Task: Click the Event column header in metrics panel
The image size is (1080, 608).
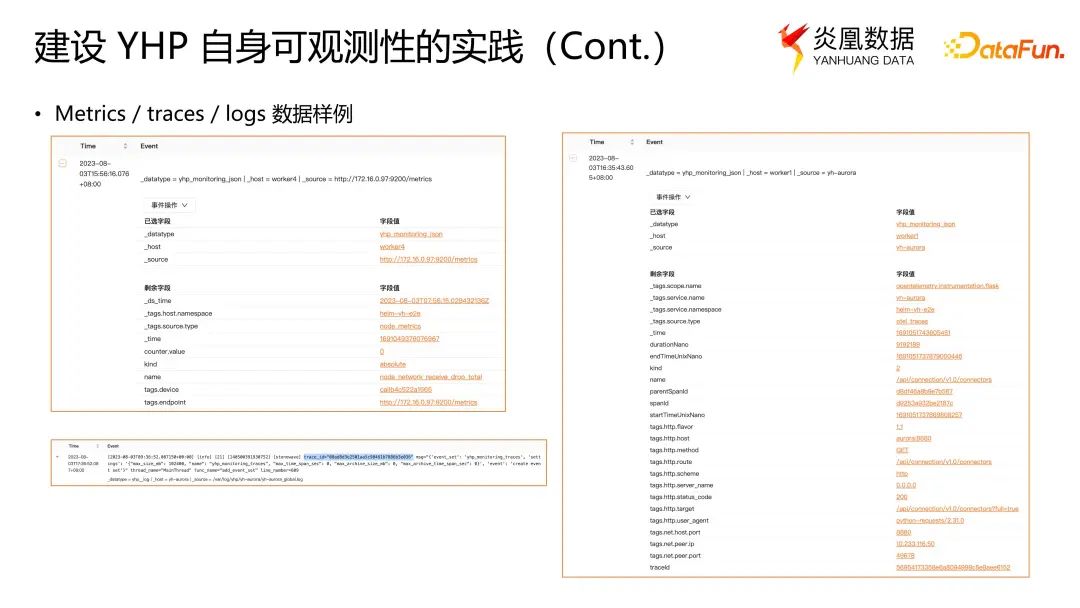Action: [149, 146]
